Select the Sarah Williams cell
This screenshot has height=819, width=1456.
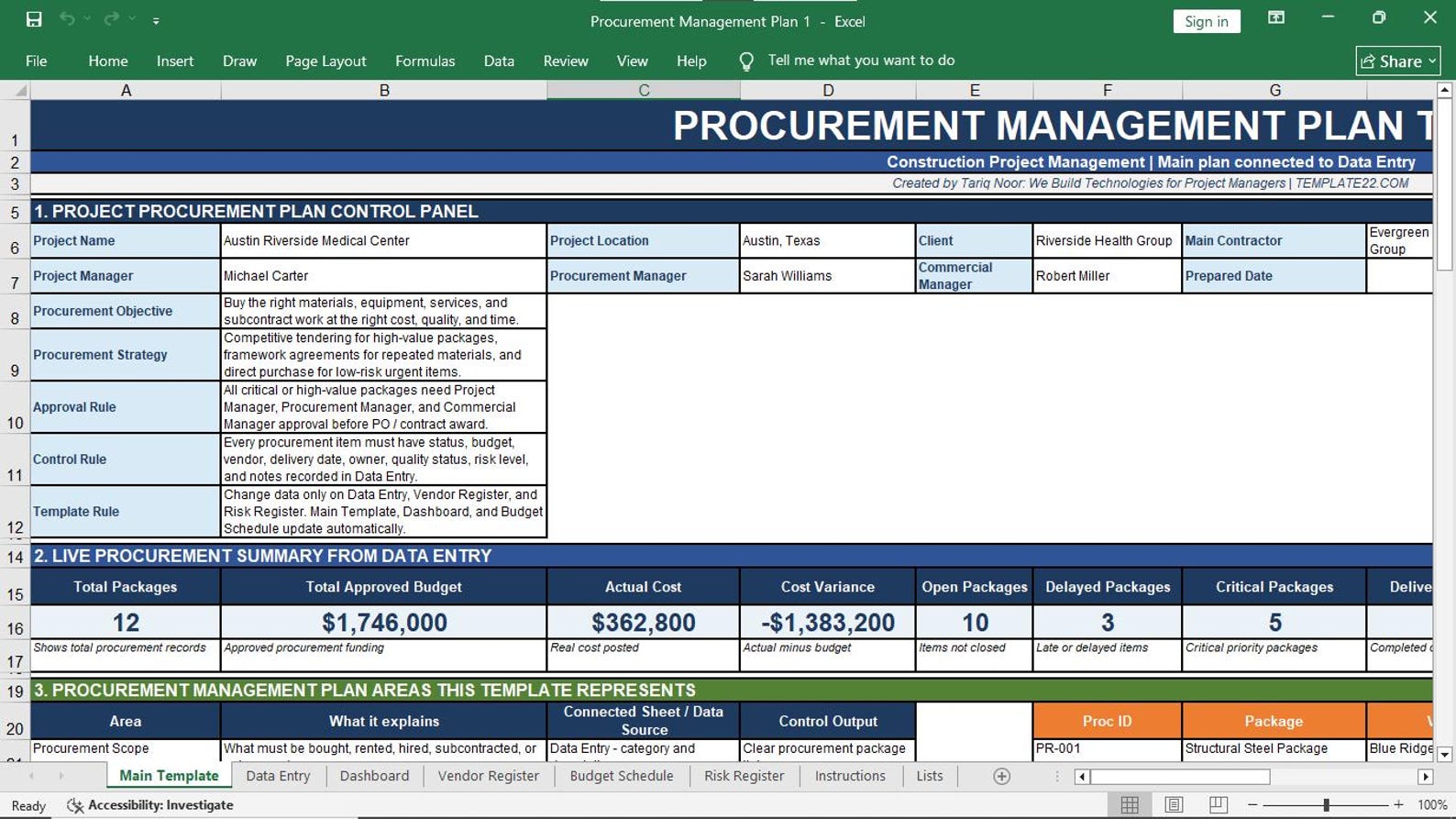(827, 276)
